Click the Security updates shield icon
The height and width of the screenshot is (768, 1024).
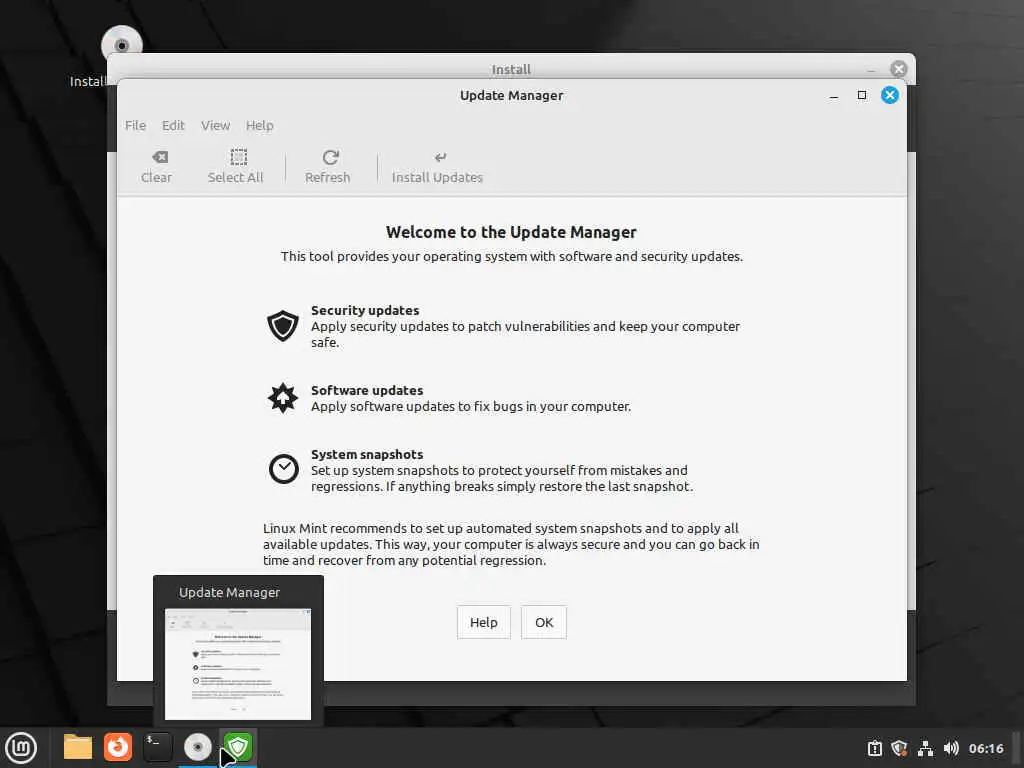[x=283, y=325]
